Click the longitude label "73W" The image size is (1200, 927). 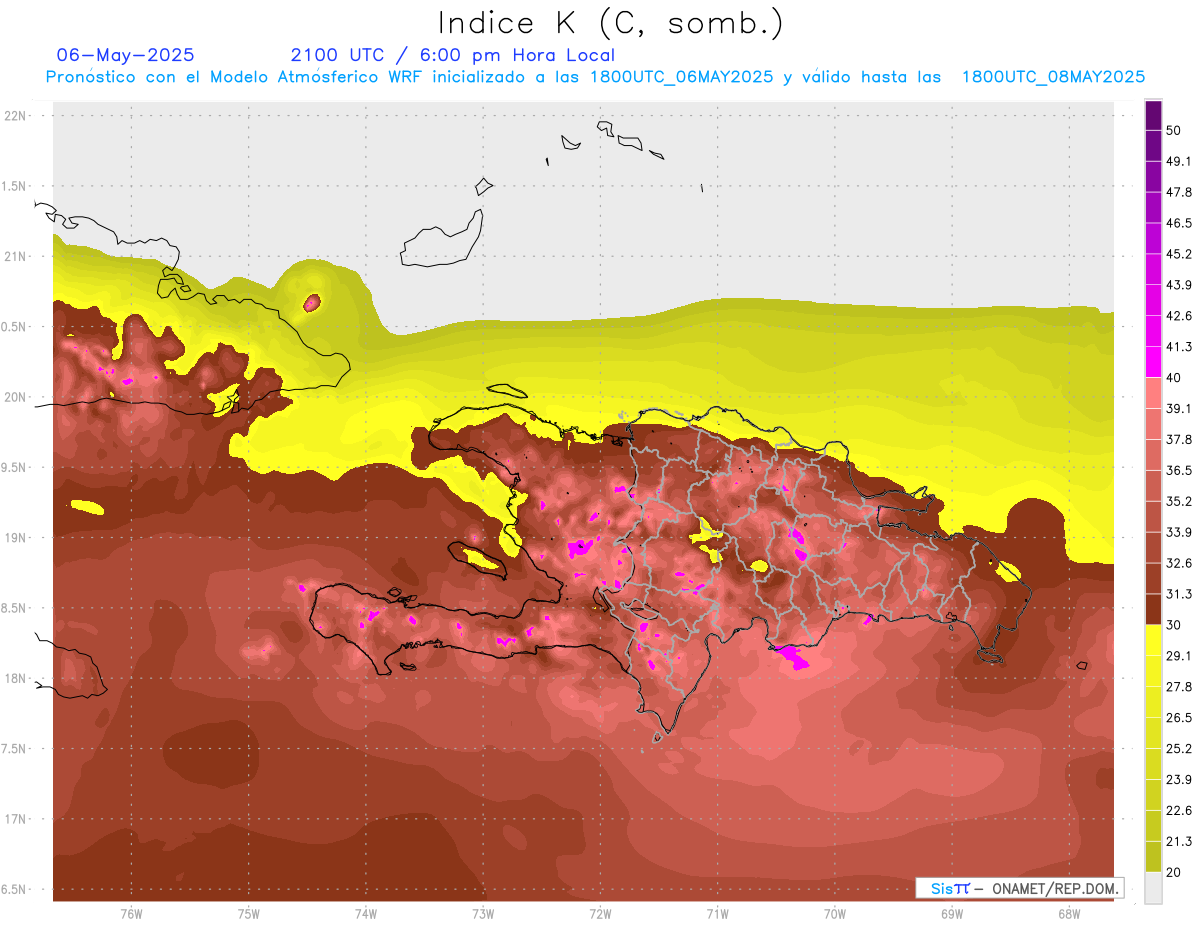(x=483, y=913)
